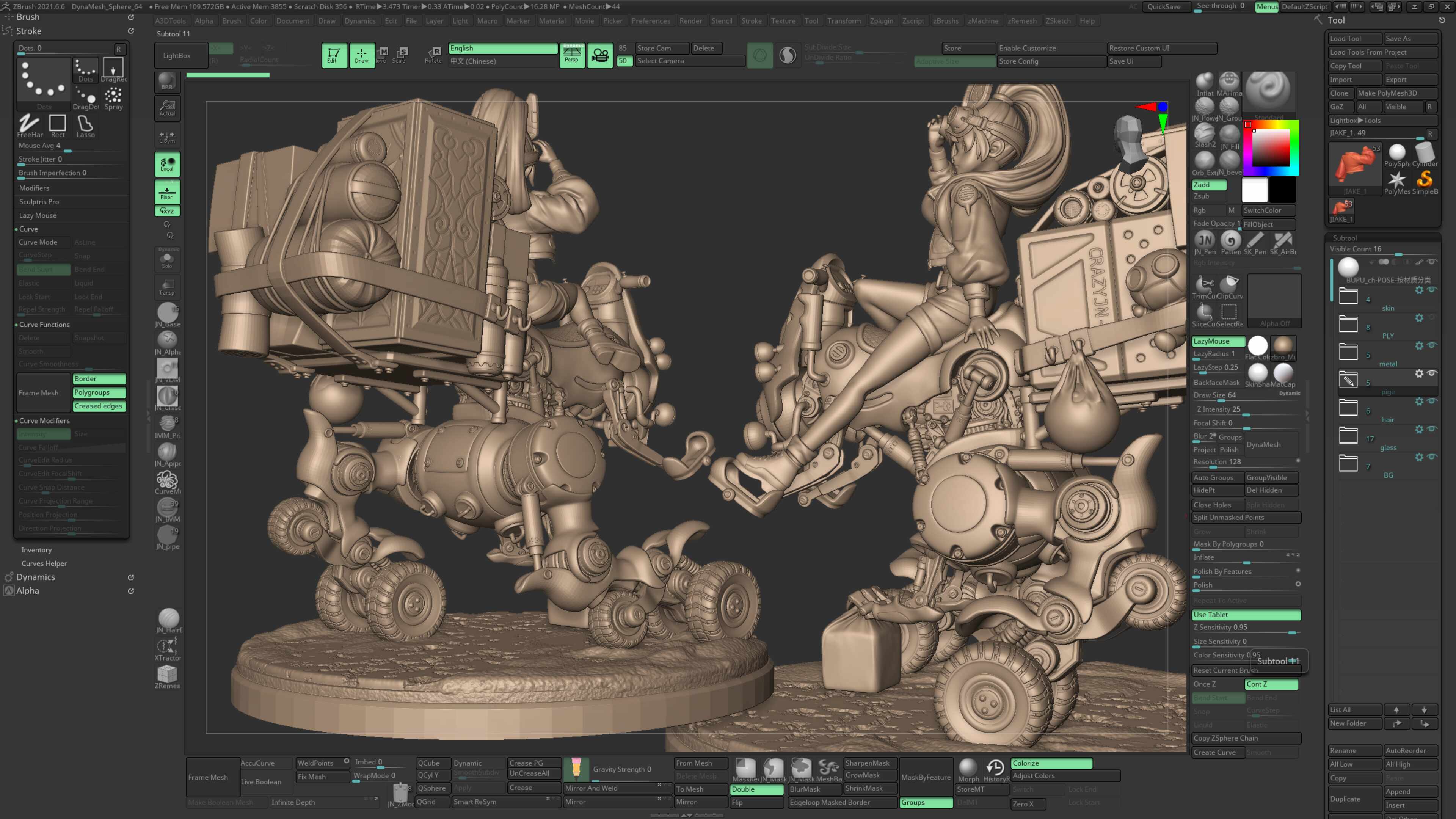This screenshot has height=819, width=1456.
Task: Click the Close Holes button
Action: [x=1218, y=505]
